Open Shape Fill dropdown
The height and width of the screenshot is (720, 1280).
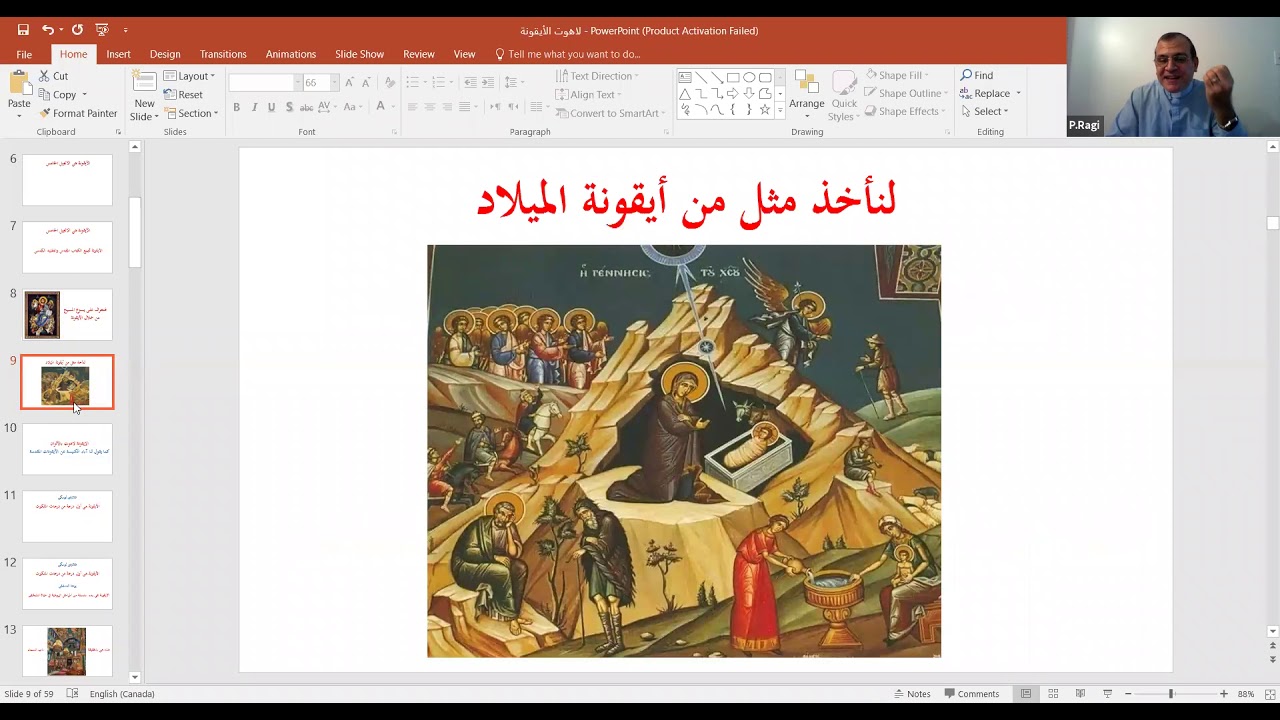coord(897,75)
